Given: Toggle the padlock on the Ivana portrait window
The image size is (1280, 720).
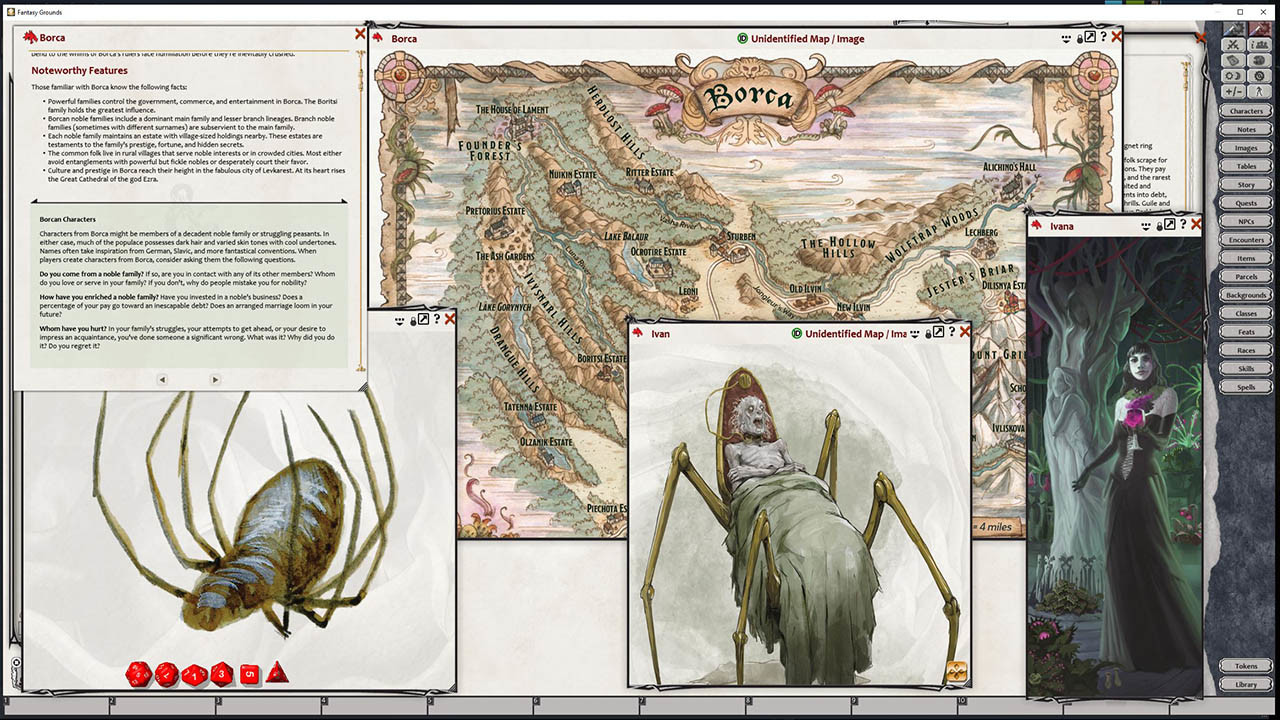Looking at the screenshot, I should click(1159, 225).
